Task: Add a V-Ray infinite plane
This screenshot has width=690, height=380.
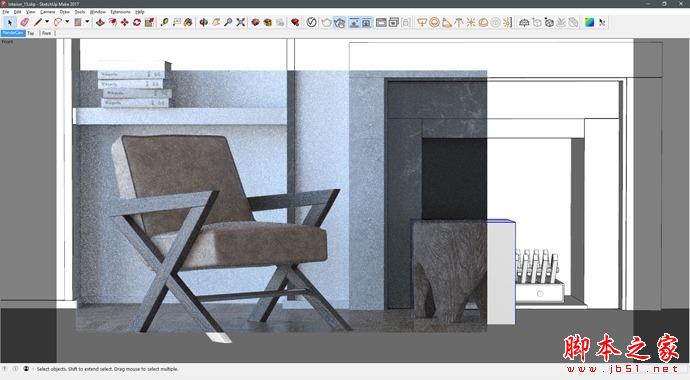Action: [524, 22]
